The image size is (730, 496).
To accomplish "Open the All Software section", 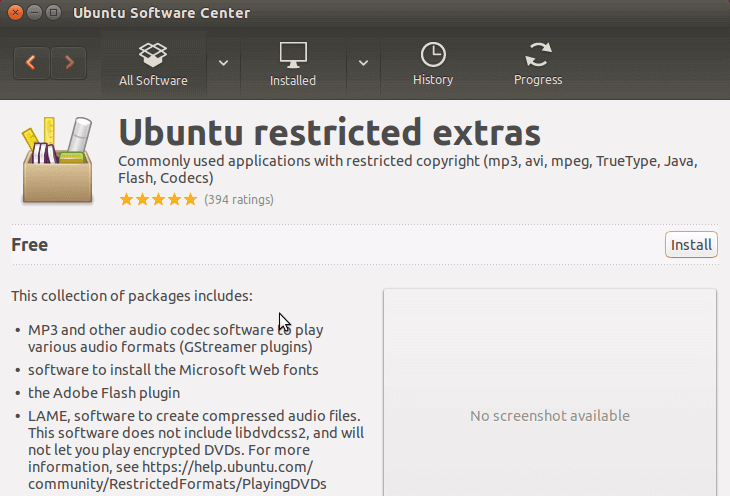I will 153,64.
